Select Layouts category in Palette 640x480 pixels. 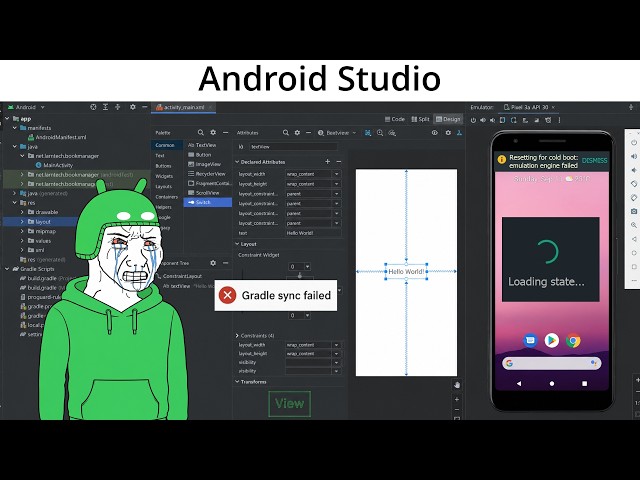click(163, 187)
